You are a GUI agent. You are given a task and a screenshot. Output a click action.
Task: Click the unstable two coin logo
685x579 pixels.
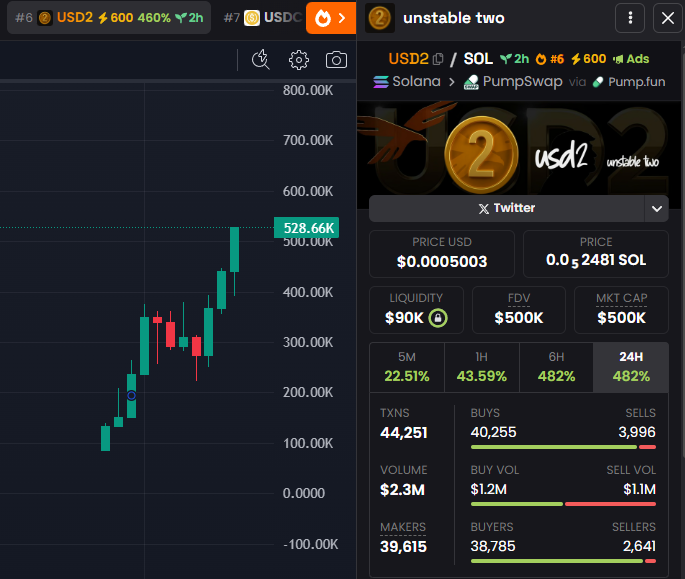coord(380,18)
